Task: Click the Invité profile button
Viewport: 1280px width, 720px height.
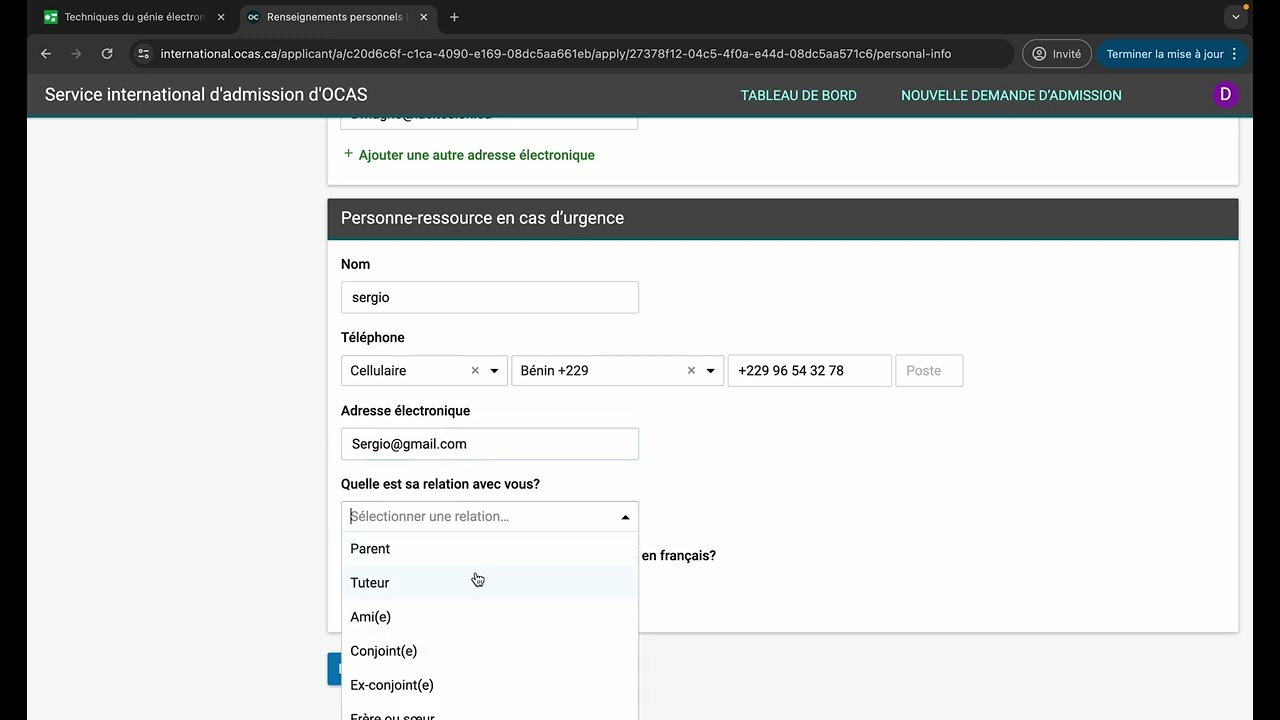Action: (1056, 54)
